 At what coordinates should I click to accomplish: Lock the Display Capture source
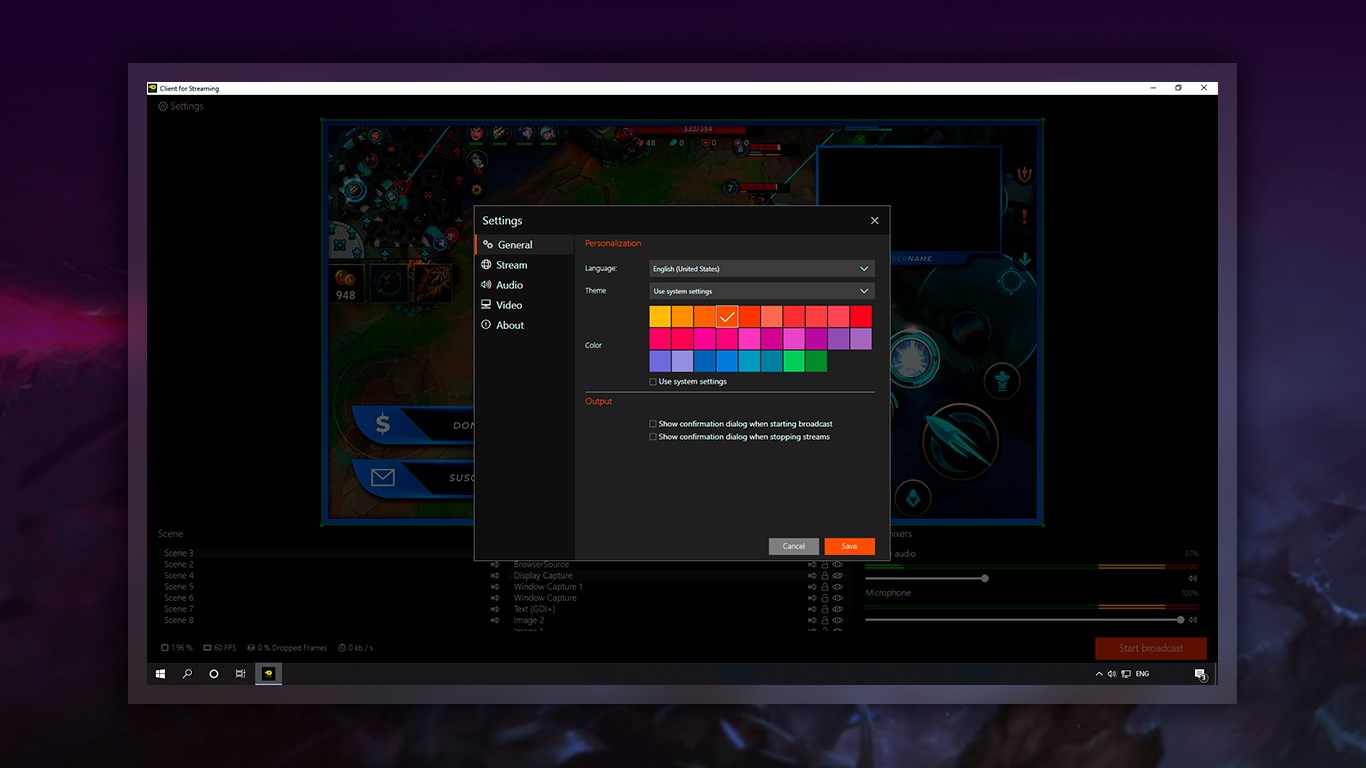[825, 576]
